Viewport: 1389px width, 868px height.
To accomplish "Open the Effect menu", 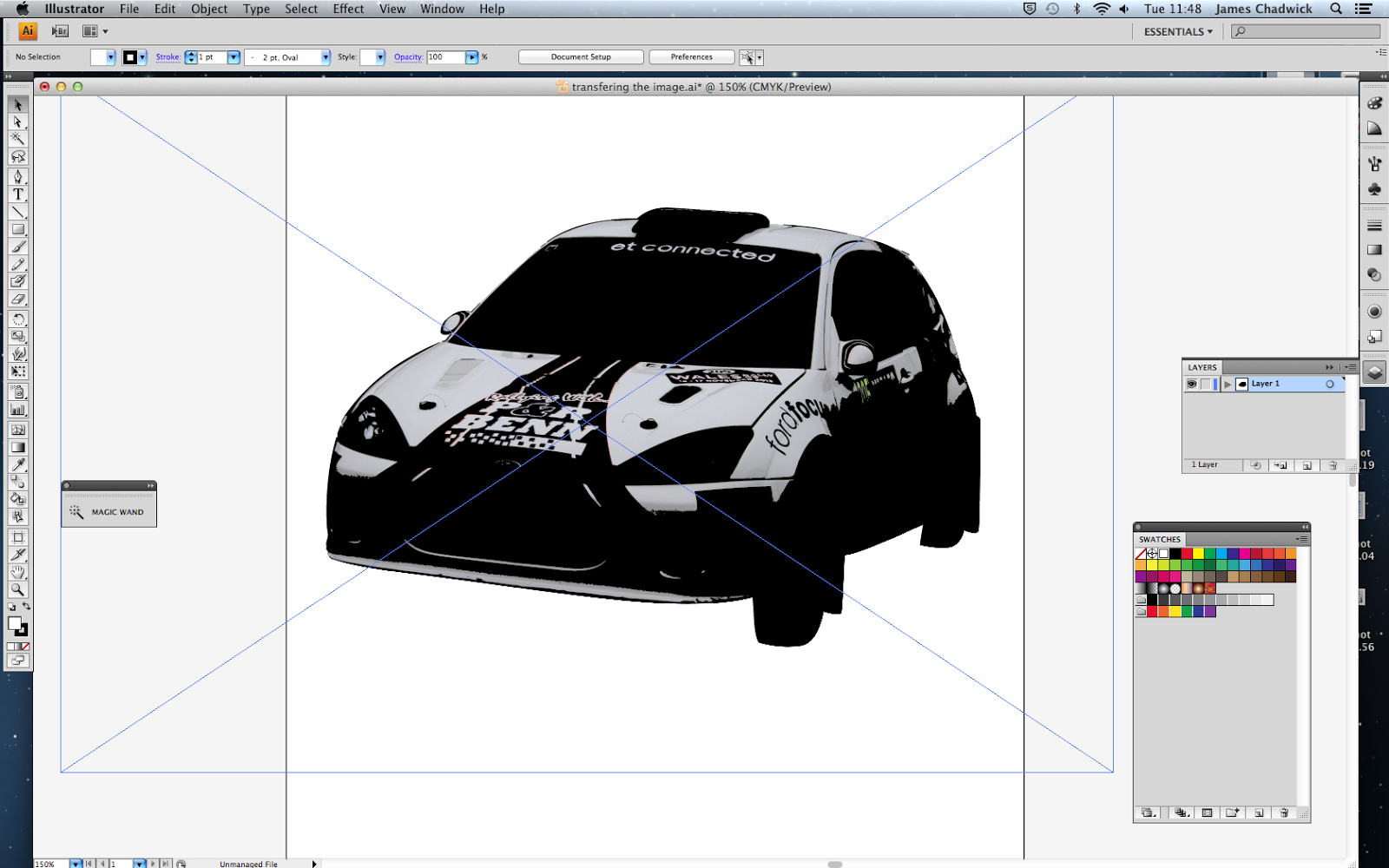I will click(348, 9).
